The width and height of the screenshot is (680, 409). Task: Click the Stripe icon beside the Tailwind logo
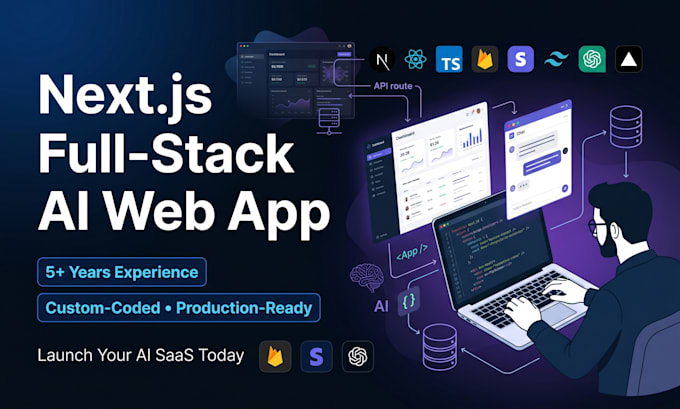coord(520,59)
